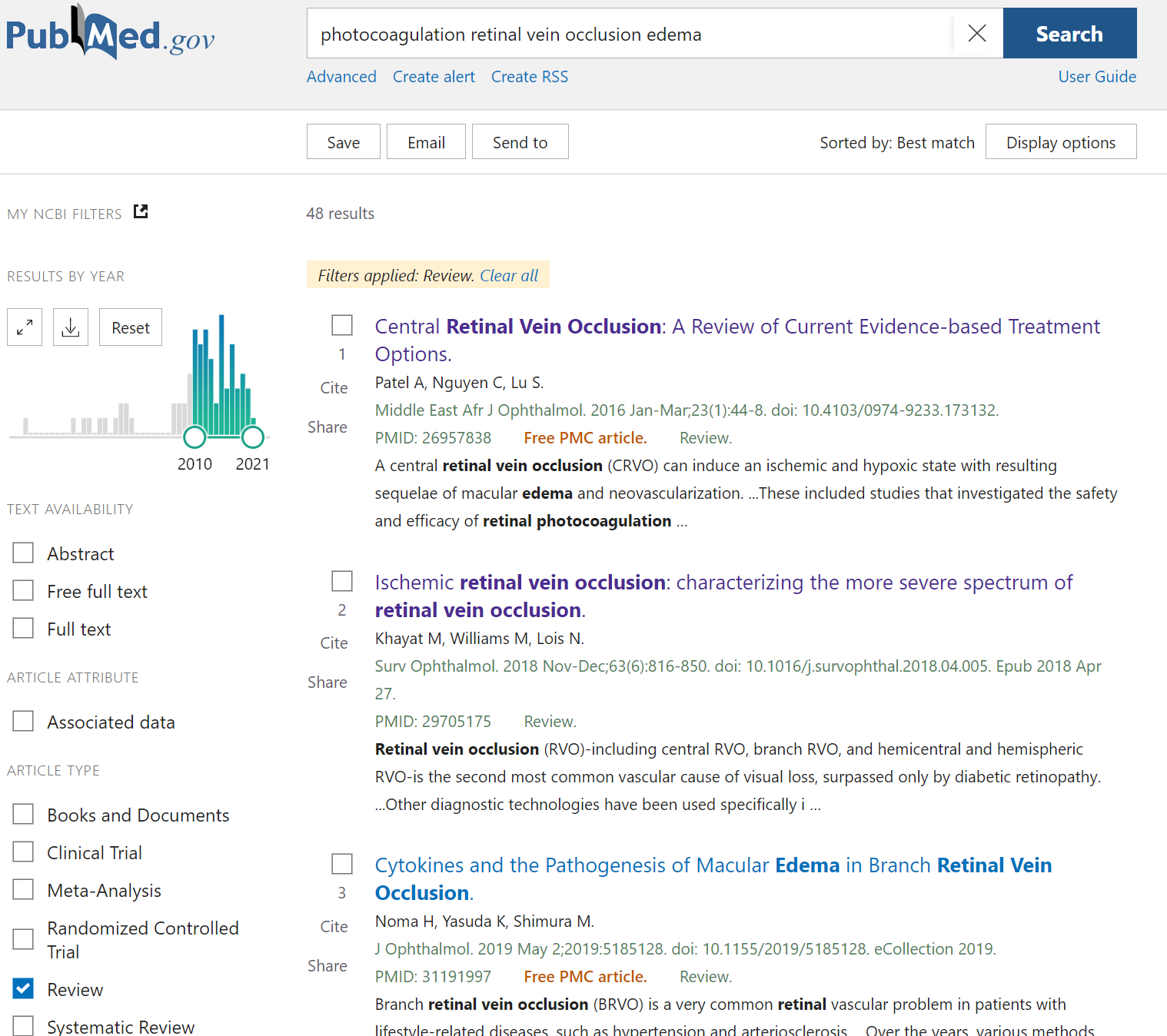Check the Meta-Analysis filter box
Viewport: 1167px width, 1036px height.
tap(24, 890)
